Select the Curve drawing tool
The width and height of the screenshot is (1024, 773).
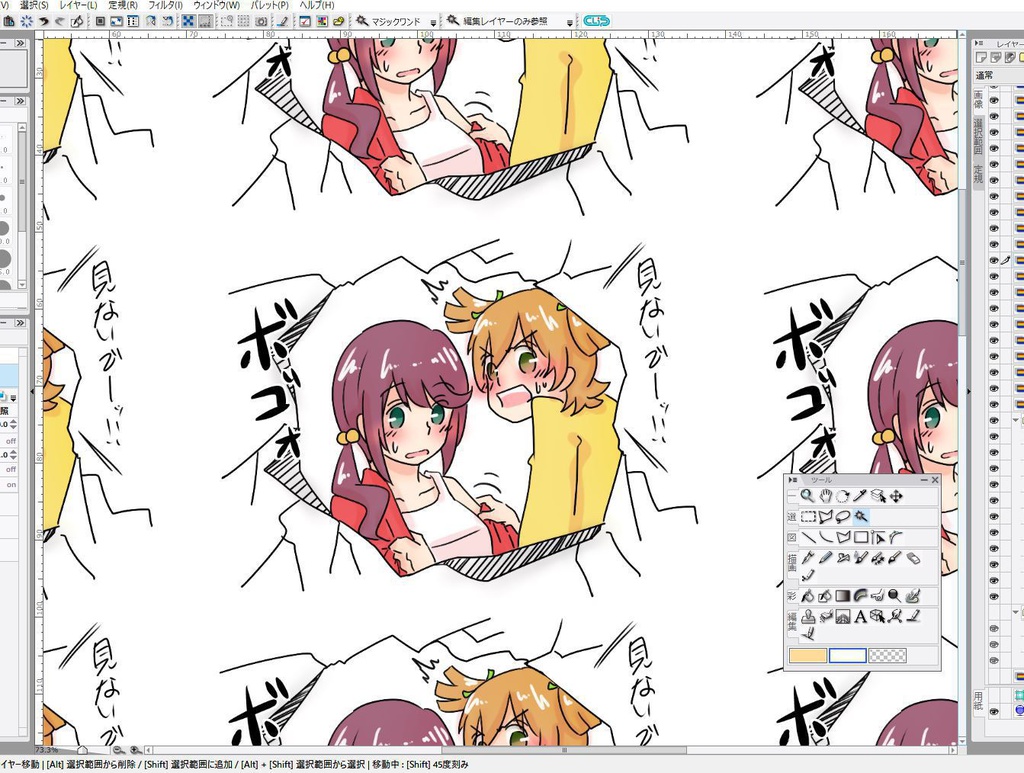pos(825,537)
